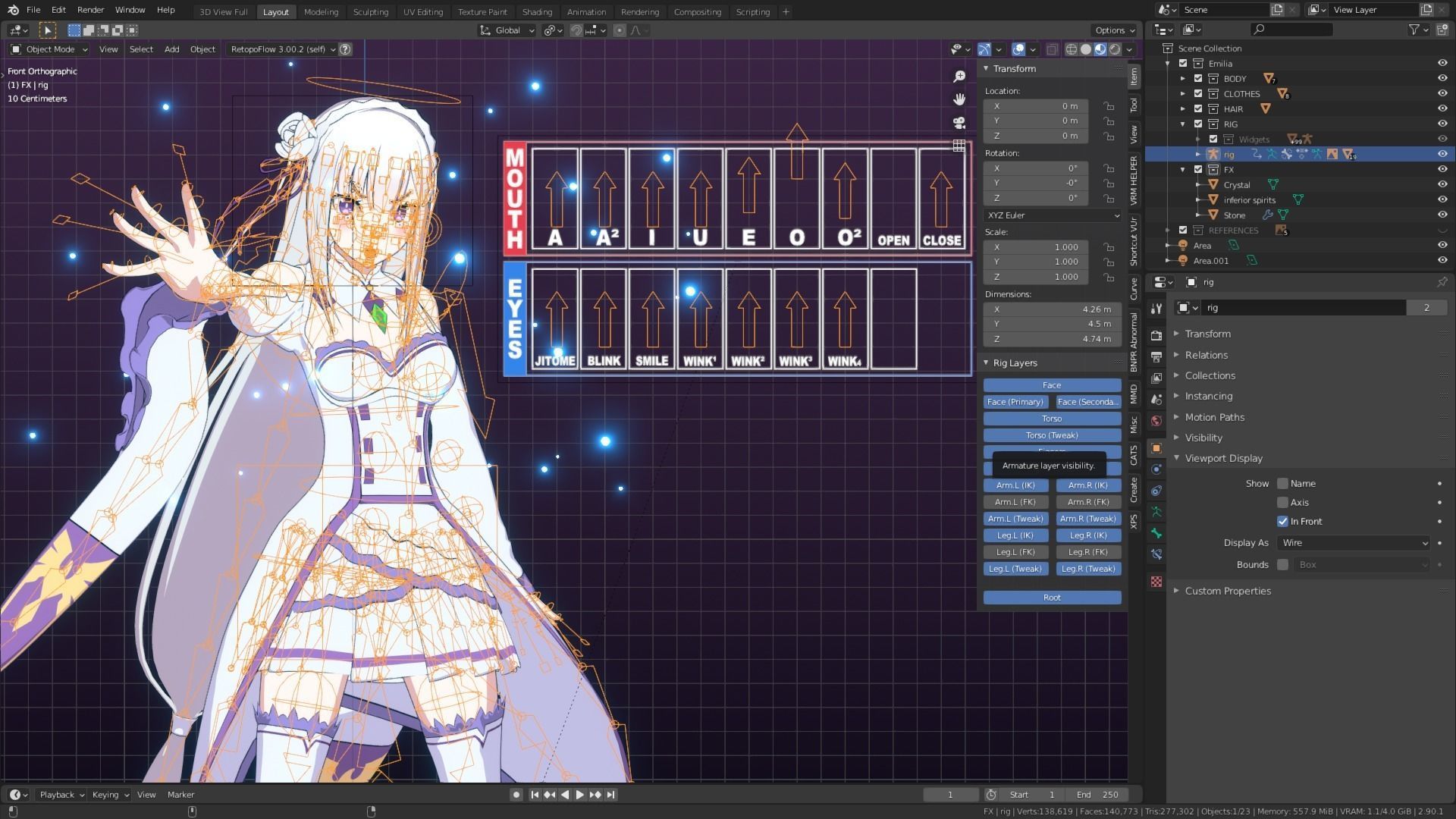Image resolution: width=1456 pixels, height=819 pixels.
Task: Open the Physics properties tab icon
Action: click(x=1156, y=469)
